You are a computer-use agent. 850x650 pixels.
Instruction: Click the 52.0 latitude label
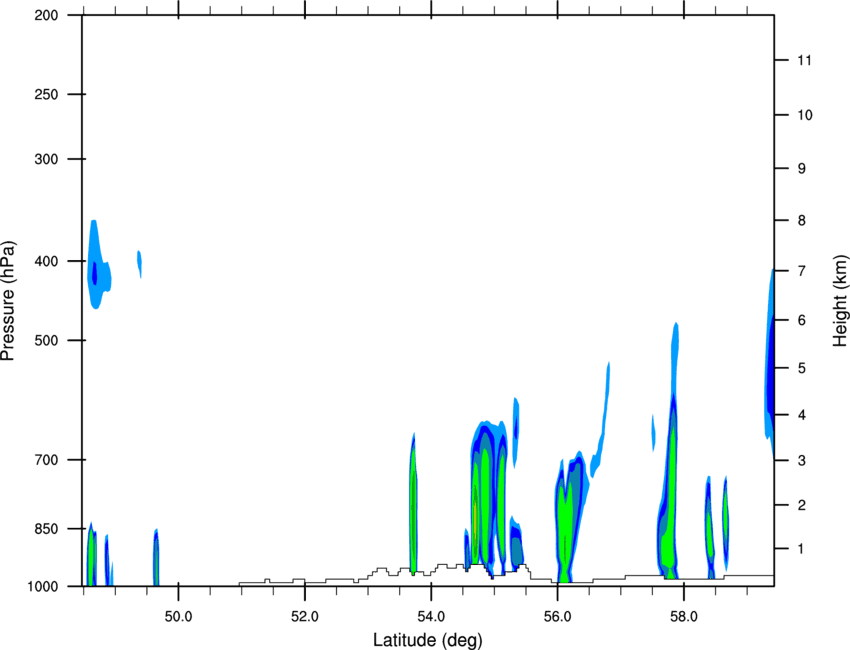coord(305,617)
